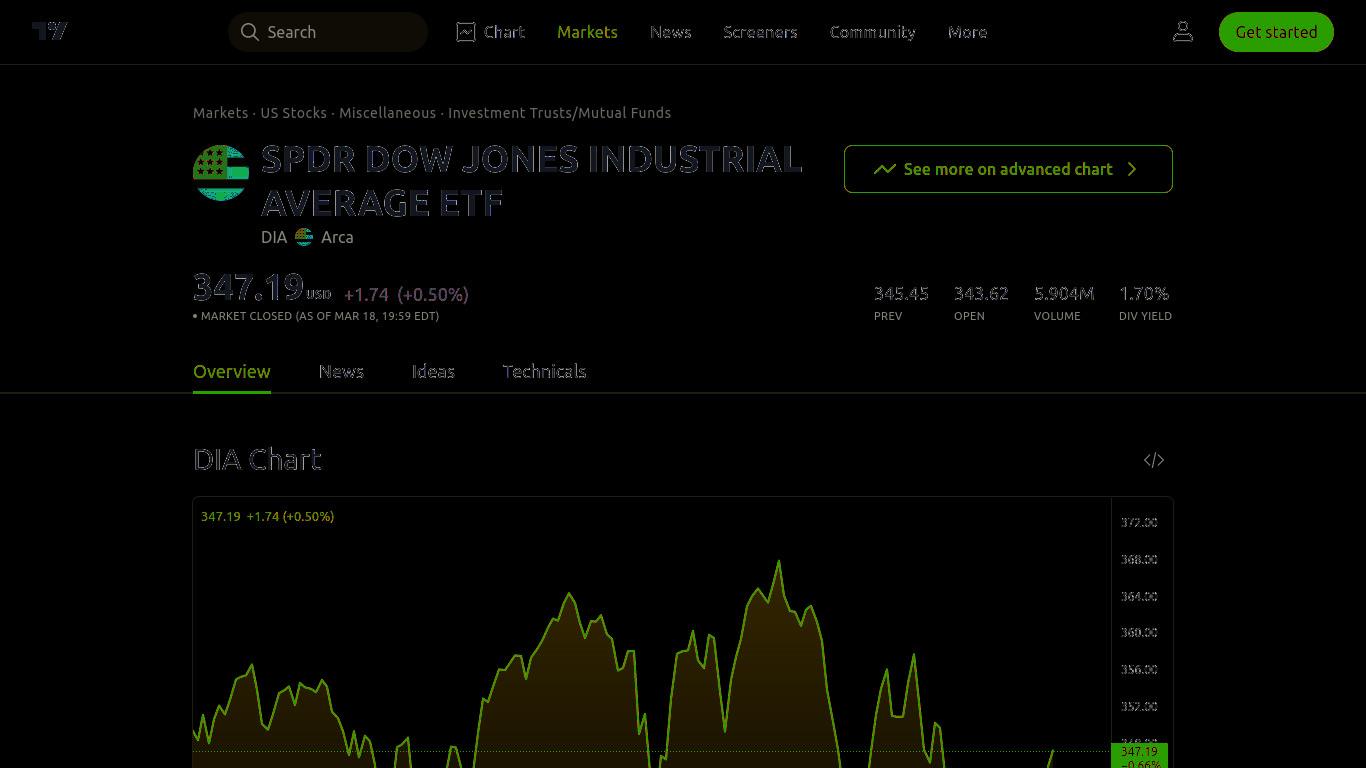Click the 347.19 price value

tap(248, 287)
